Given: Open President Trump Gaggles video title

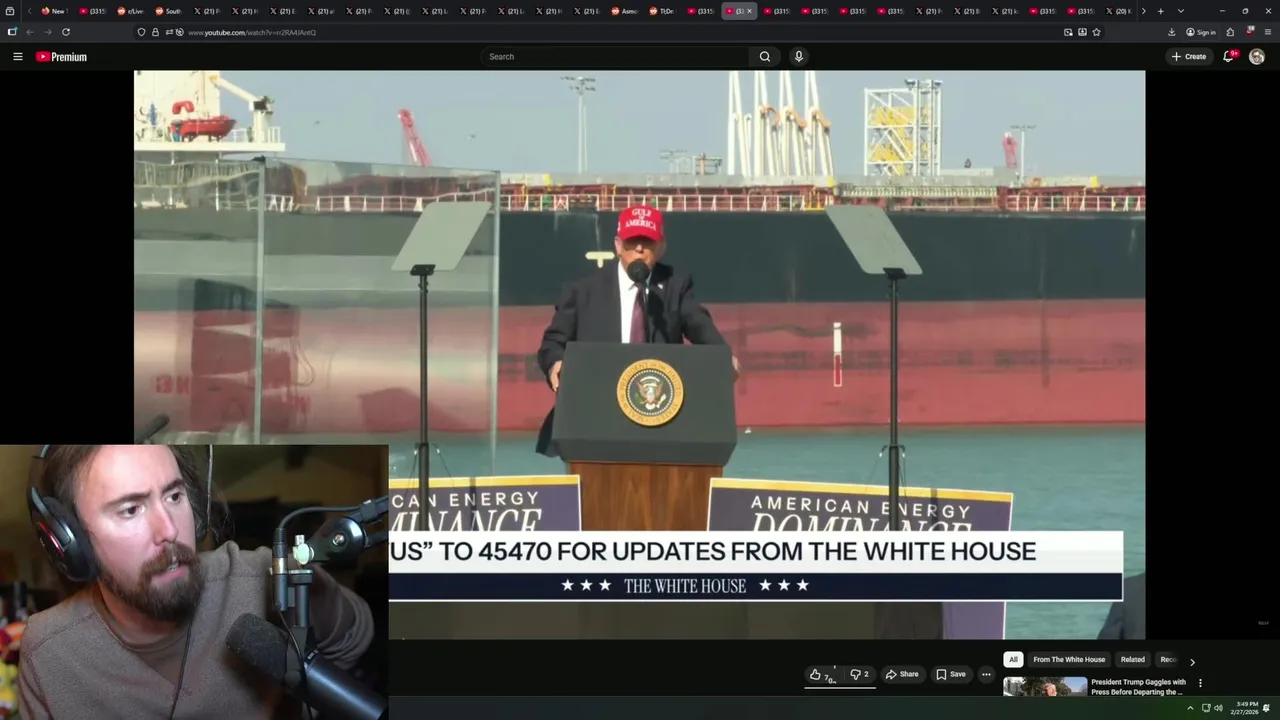Looking at the screenshot, I should click(x=1138, y=687).
